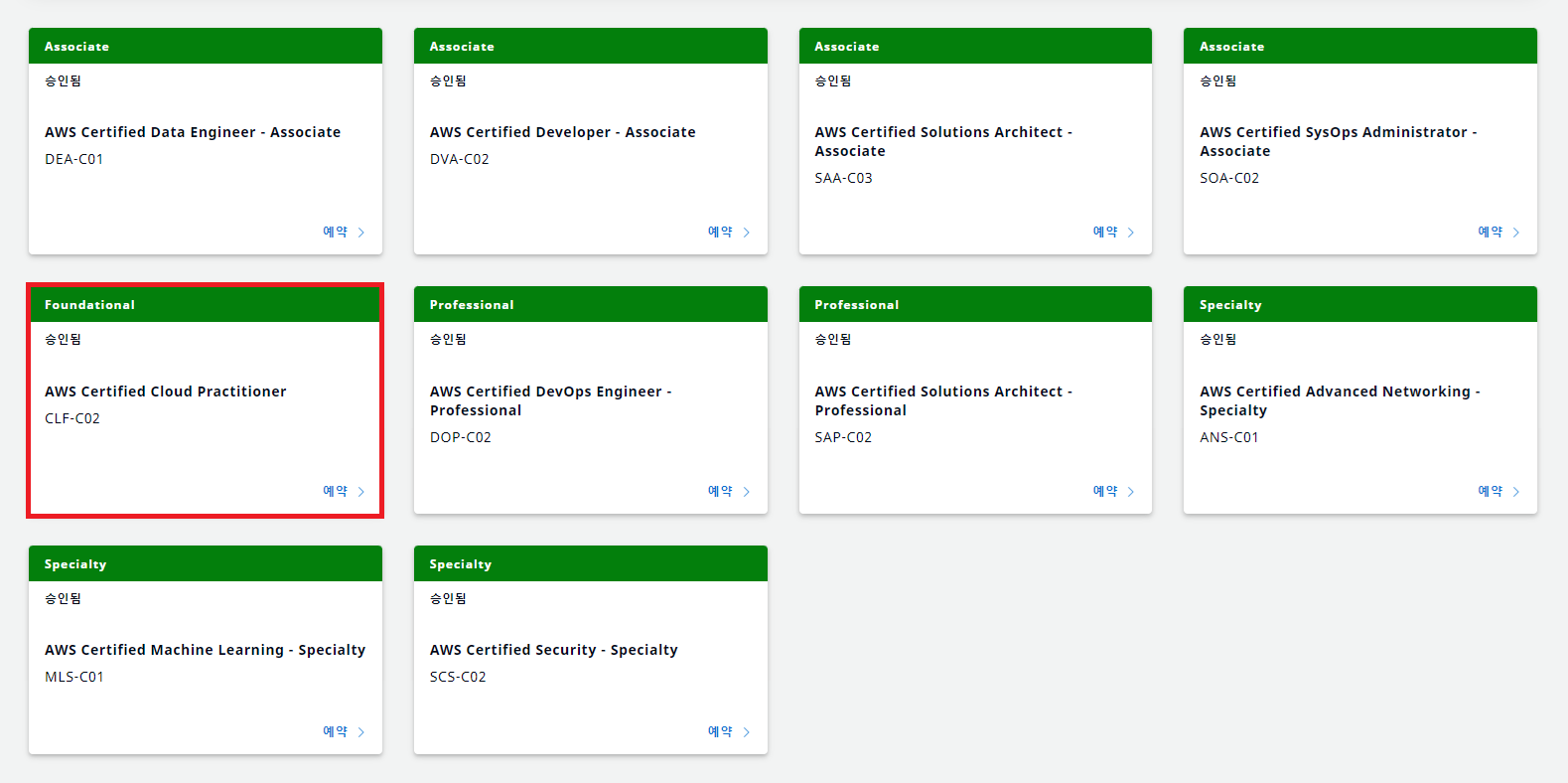Click exam code SAA-C03
The image size is (1568, 783).
844,178
